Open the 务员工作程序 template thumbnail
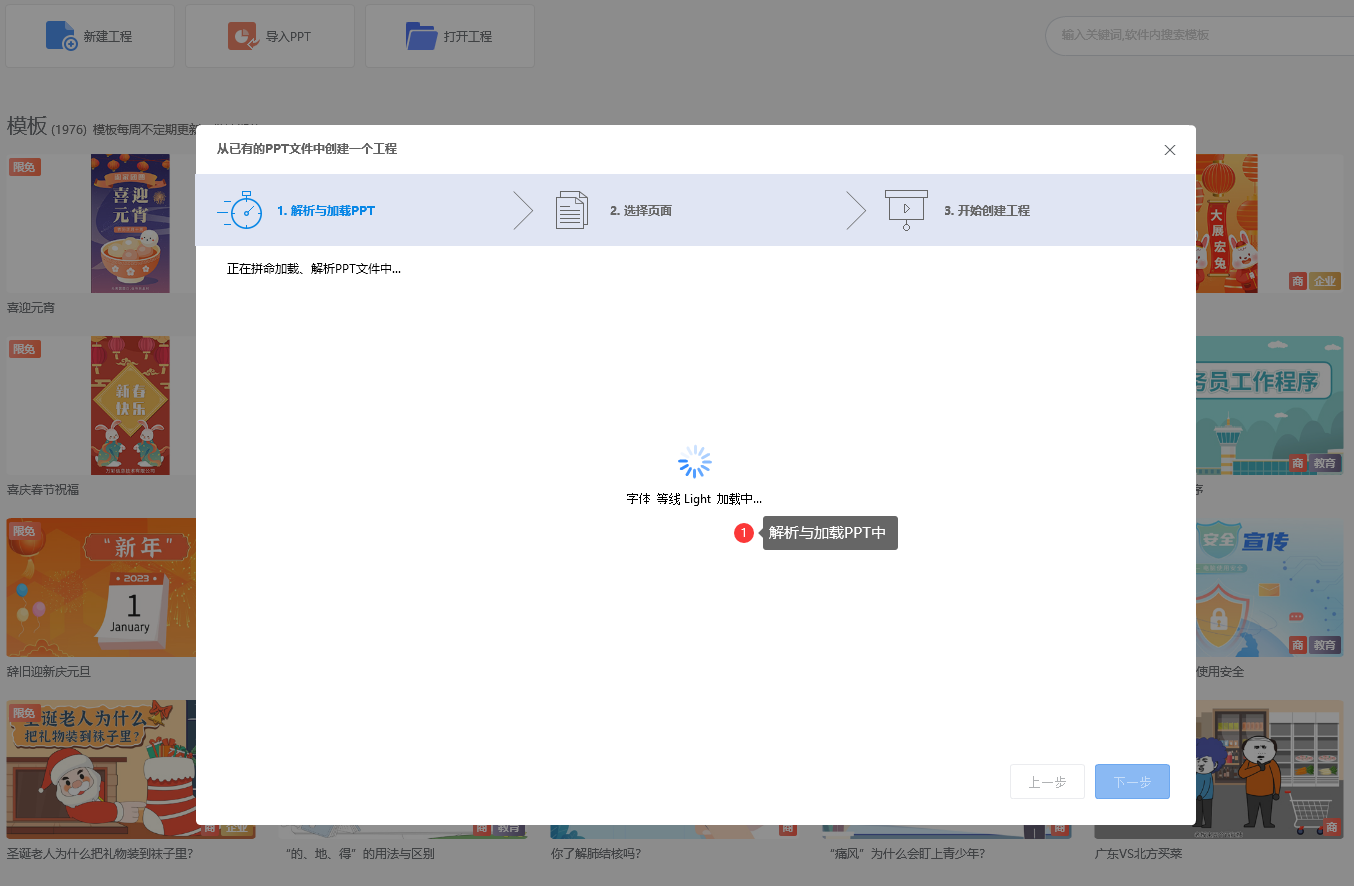 (x=1269, y=405)
